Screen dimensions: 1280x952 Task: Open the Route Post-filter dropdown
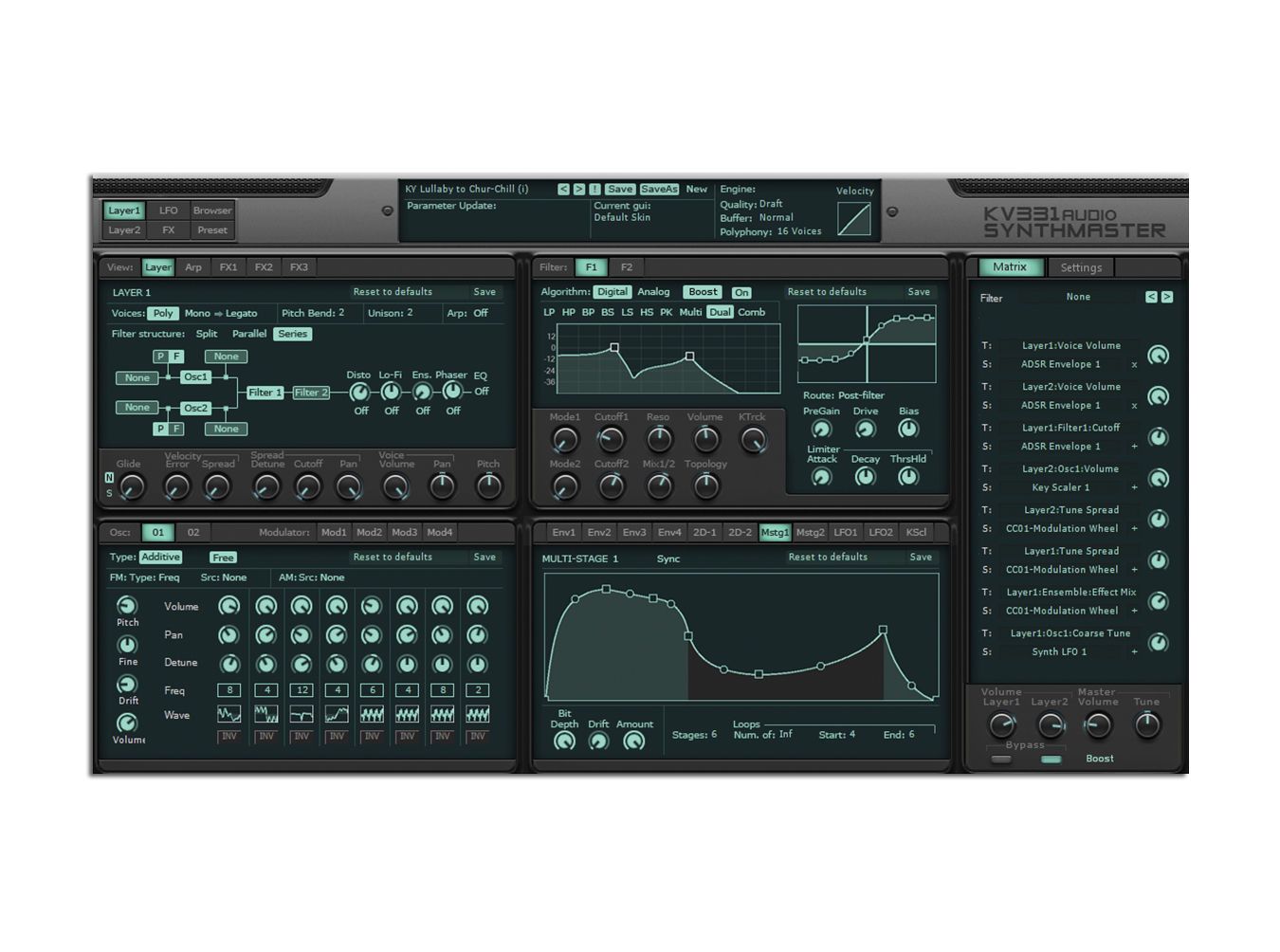coord(861,395)
